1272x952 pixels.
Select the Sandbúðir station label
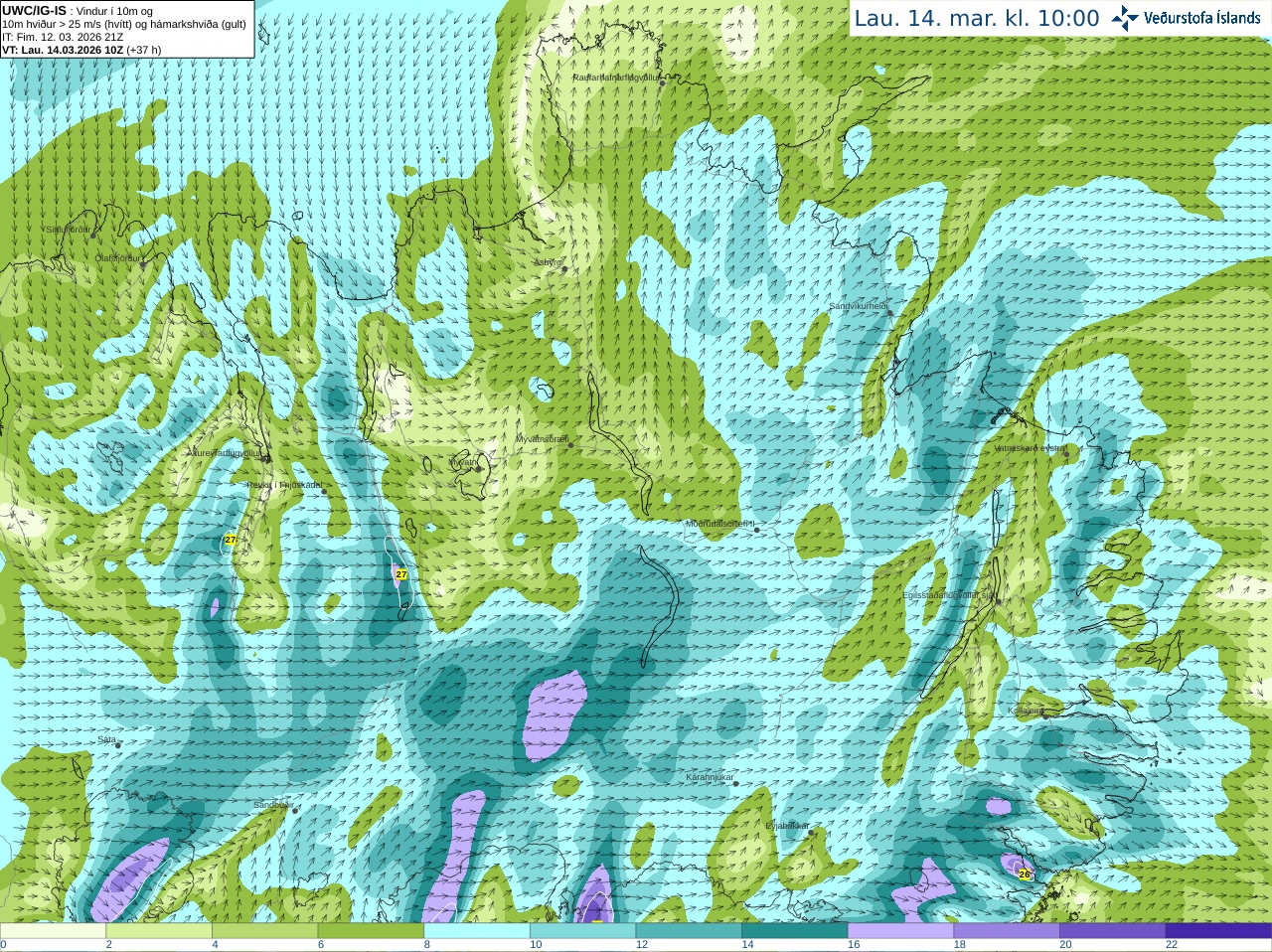click(272, 805)
